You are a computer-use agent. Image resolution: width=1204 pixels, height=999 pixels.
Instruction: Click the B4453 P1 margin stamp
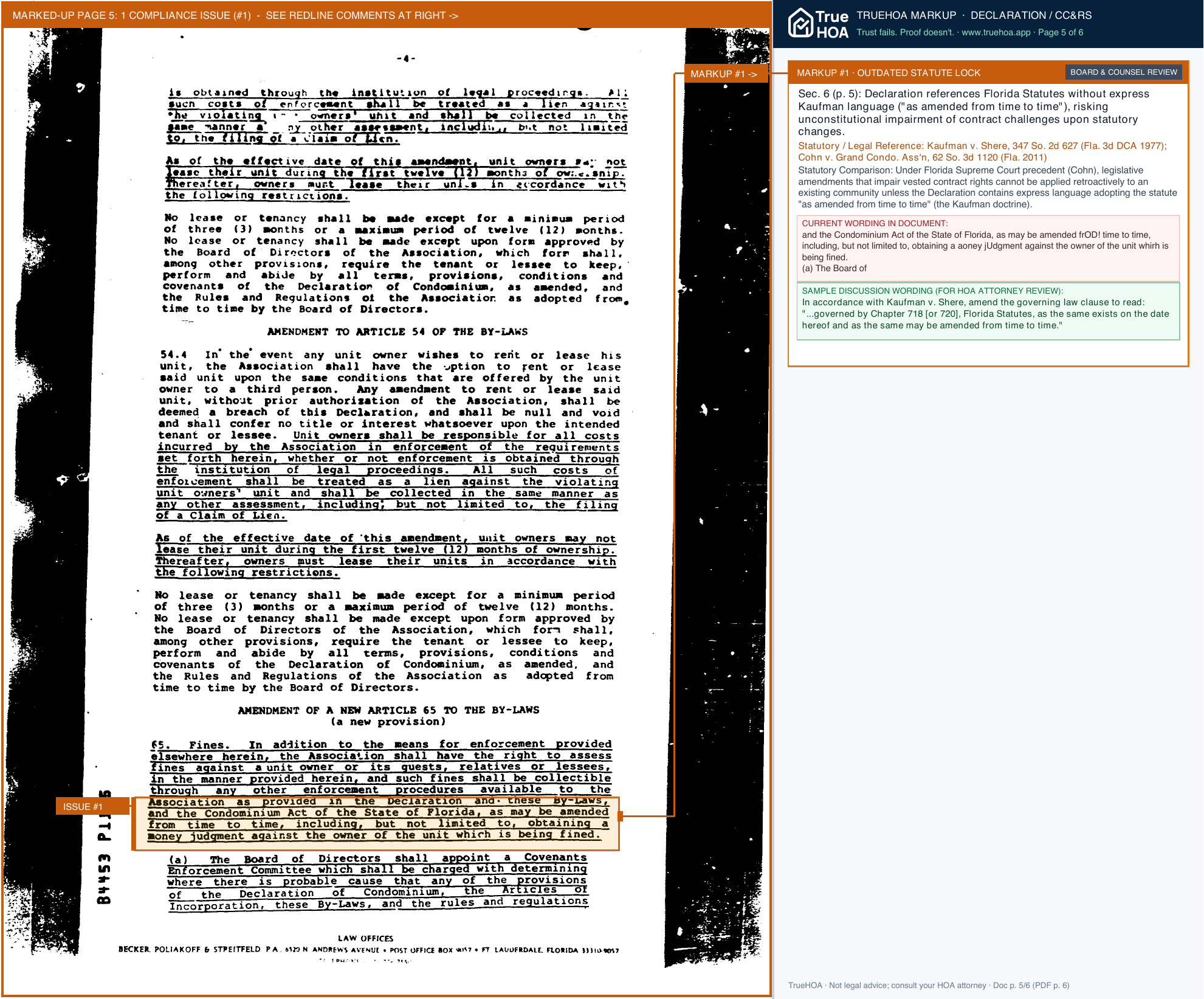coord(104,848)
